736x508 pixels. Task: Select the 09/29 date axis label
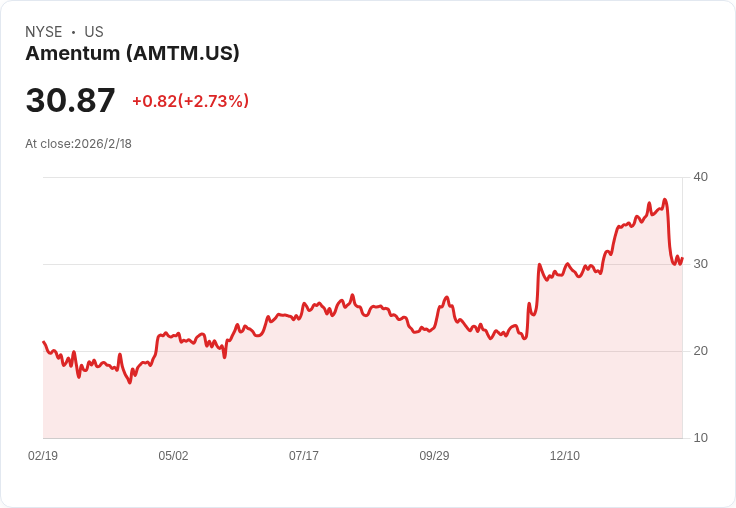434,455
